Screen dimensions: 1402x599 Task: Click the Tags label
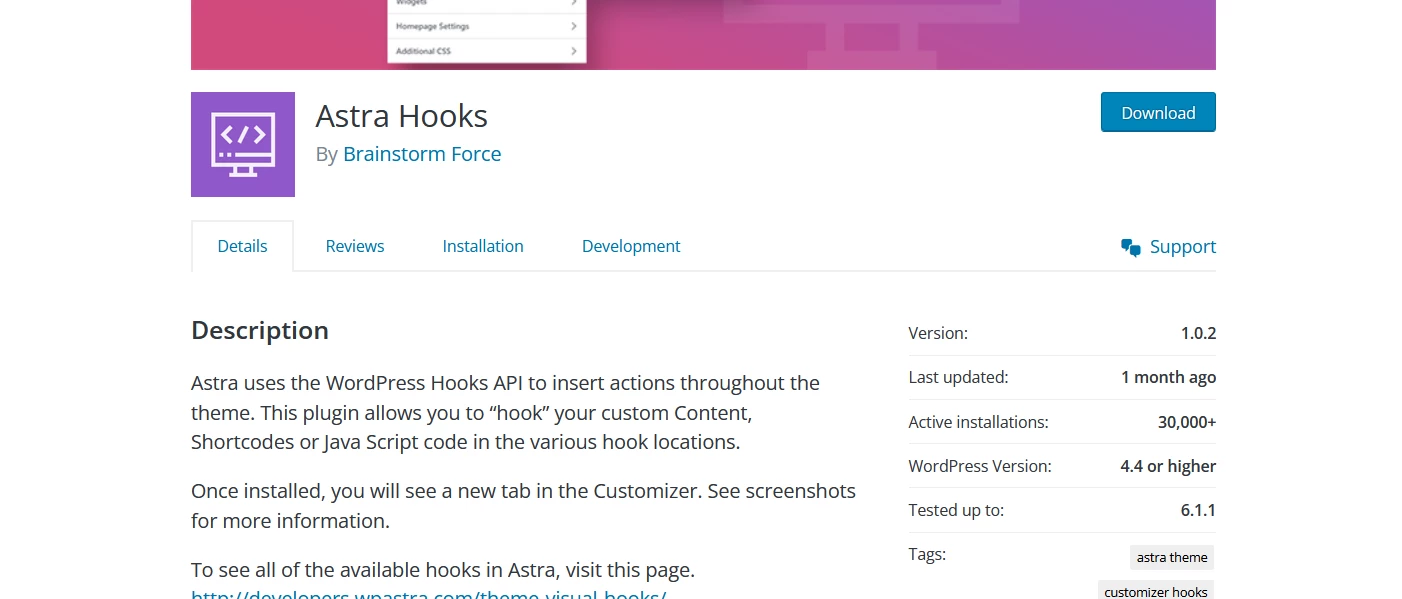[x=927, y=554]
